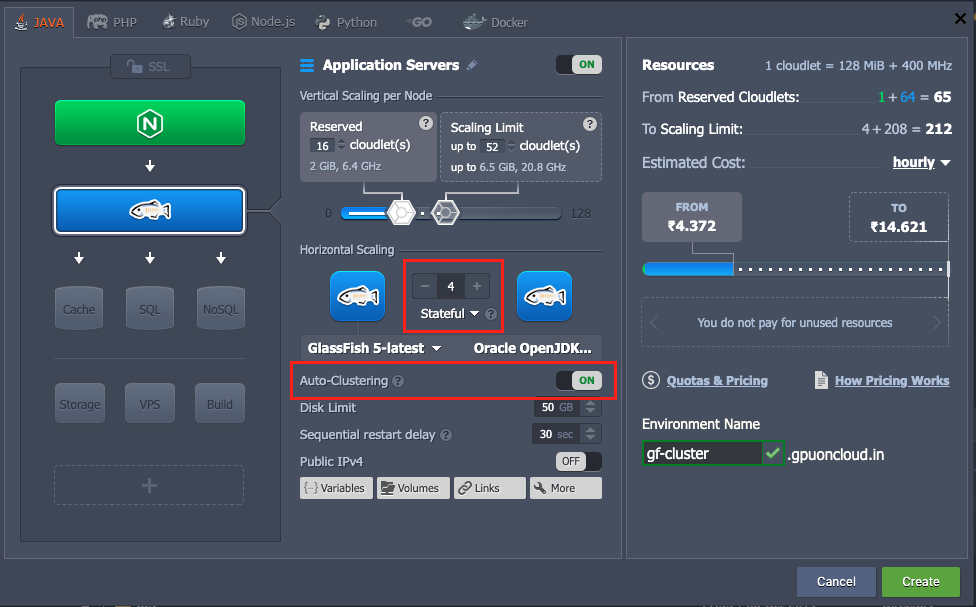Toggle the Application Servers ON switch

pyautogui.click(x=578, y=65)
